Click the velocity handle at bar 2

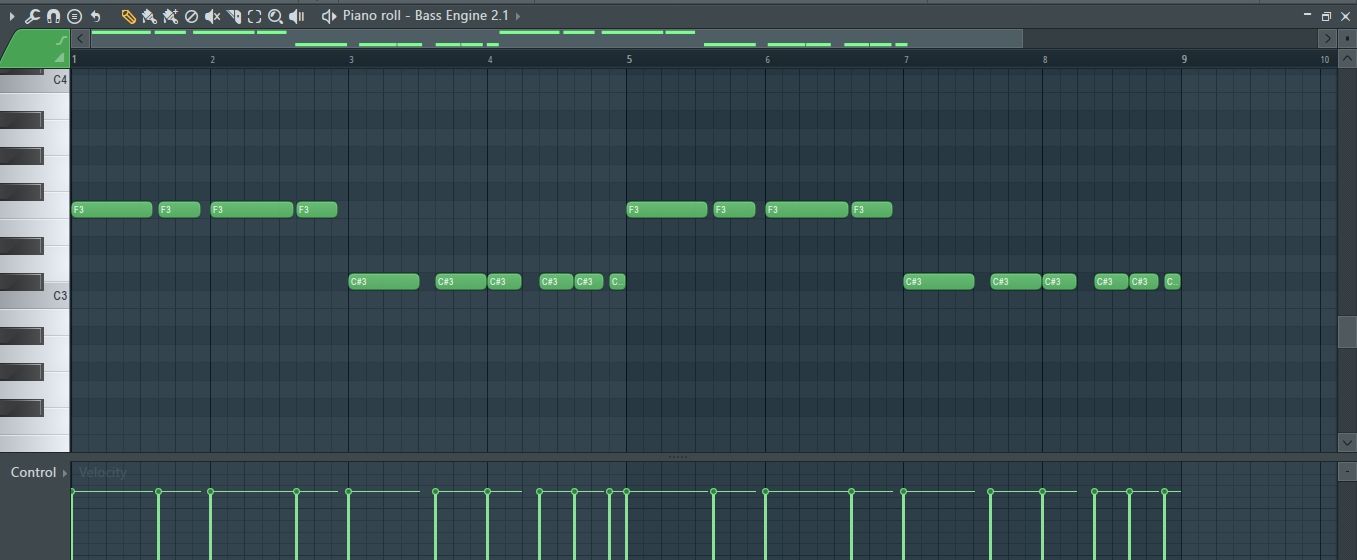coord(210,491)
